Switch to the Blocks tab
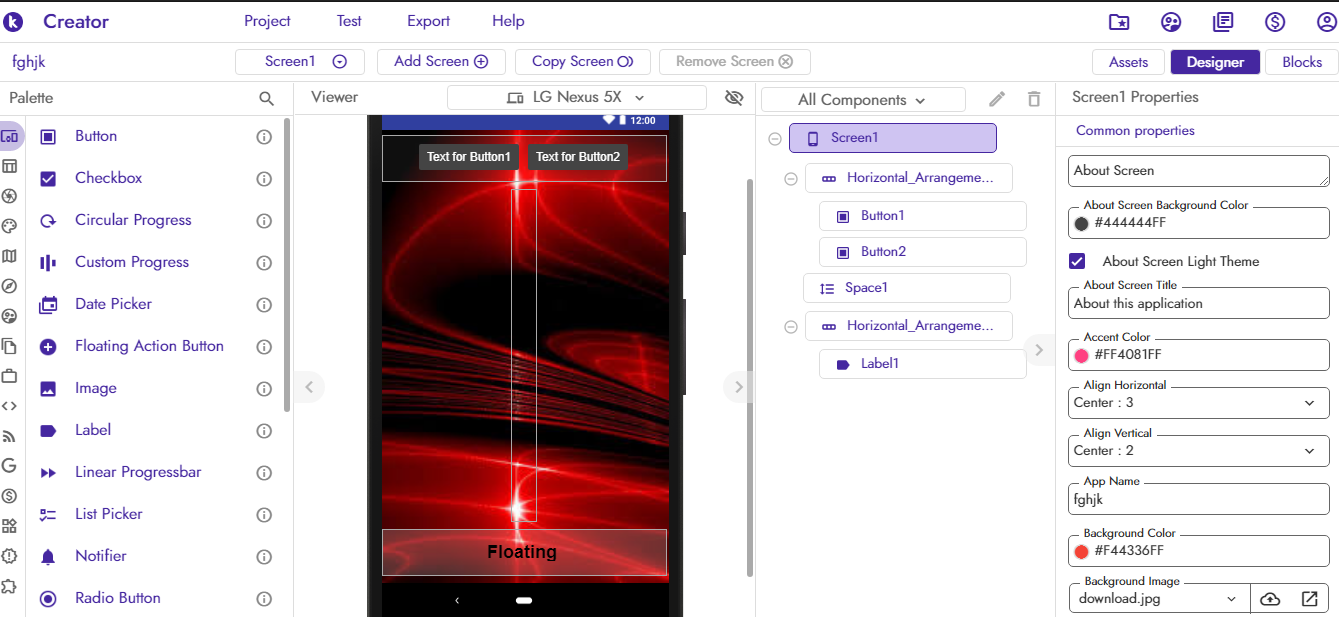The height and width of the screenshot is (617, 1339). 1301,62
